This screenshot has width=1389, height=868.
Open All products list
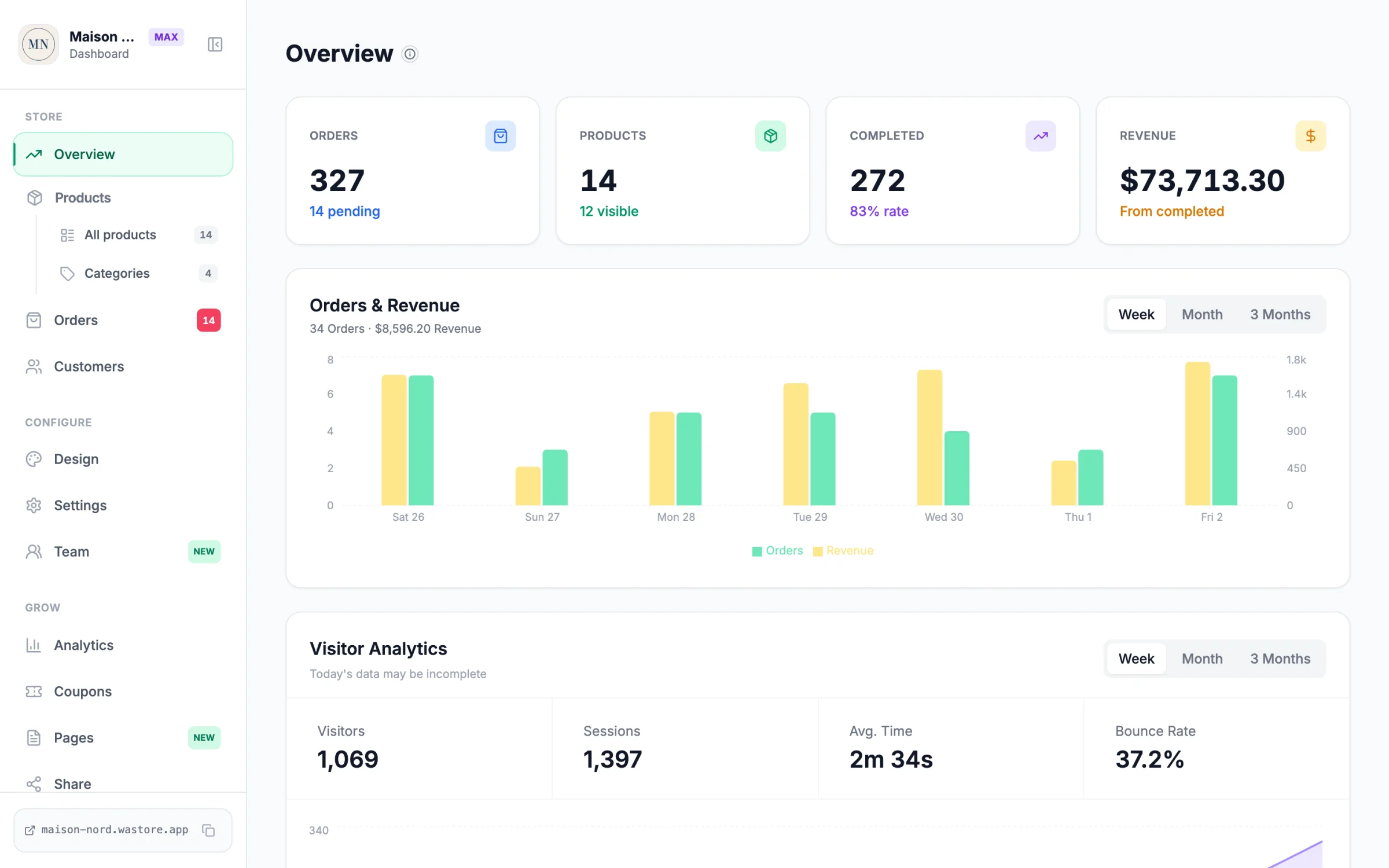tap(139, 234)
